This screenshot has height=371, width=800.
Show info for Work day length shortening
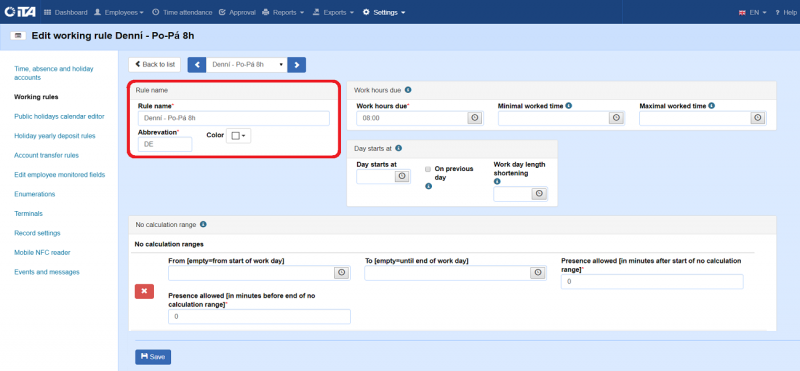pos(497,182)
